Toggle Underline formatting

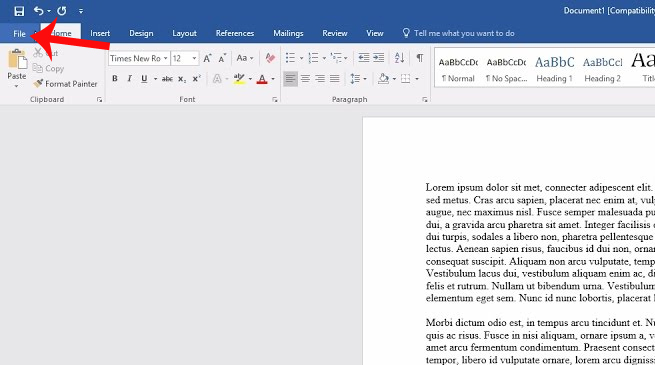click(144, 79)
